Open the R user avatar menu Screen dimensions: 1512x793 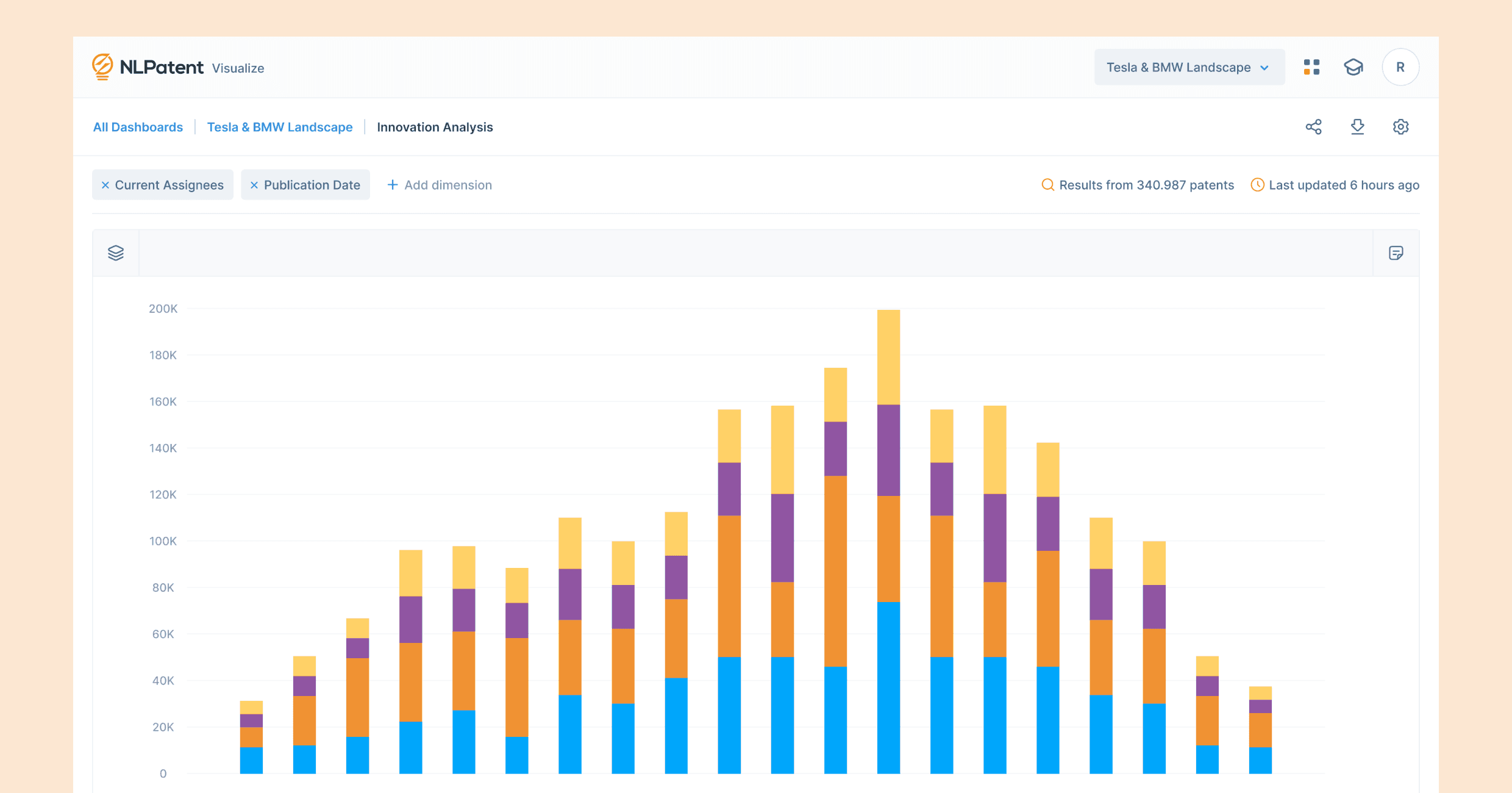[x=1400, y=67]
